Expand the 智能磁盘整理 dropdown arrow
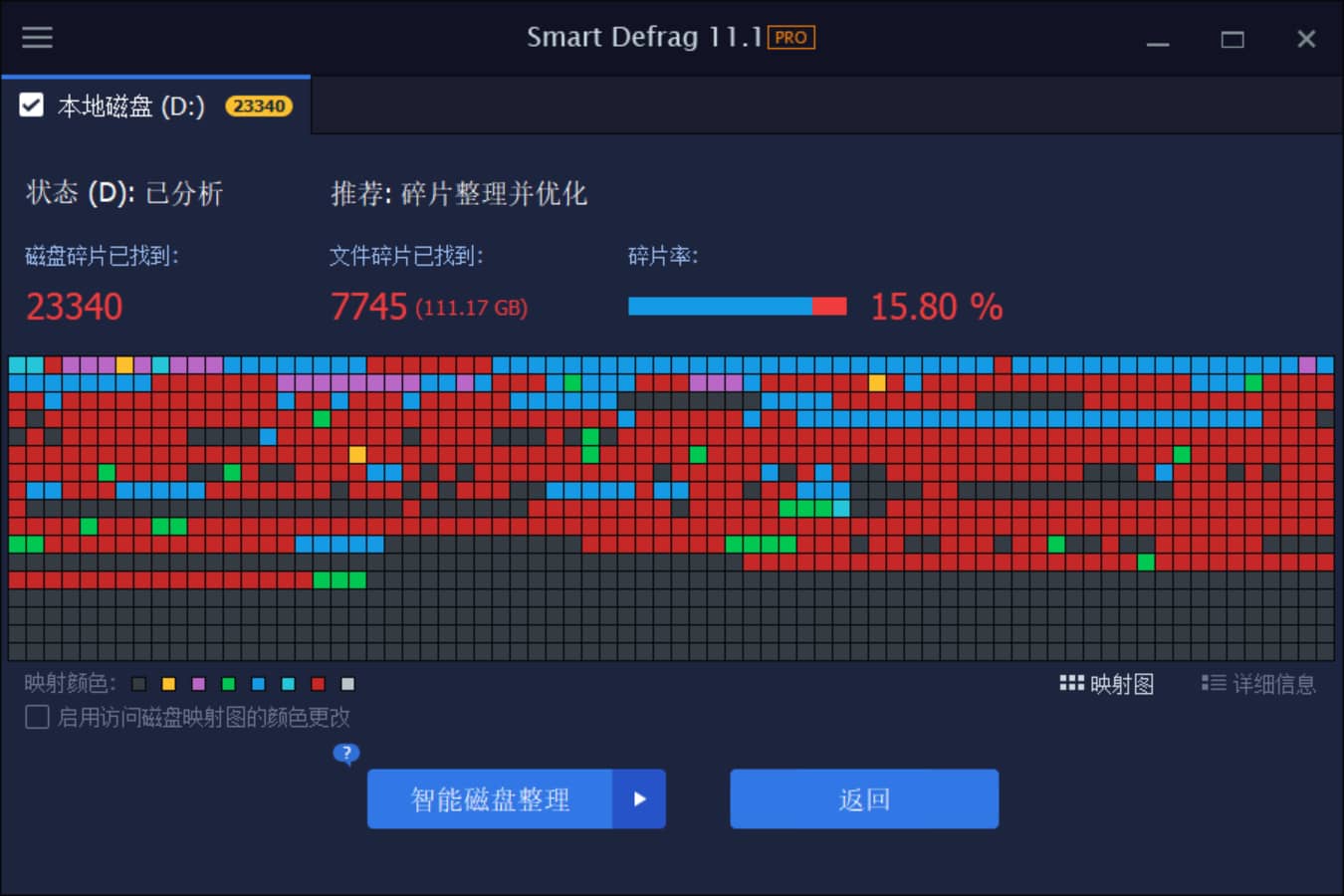 [x=639, y=798]
